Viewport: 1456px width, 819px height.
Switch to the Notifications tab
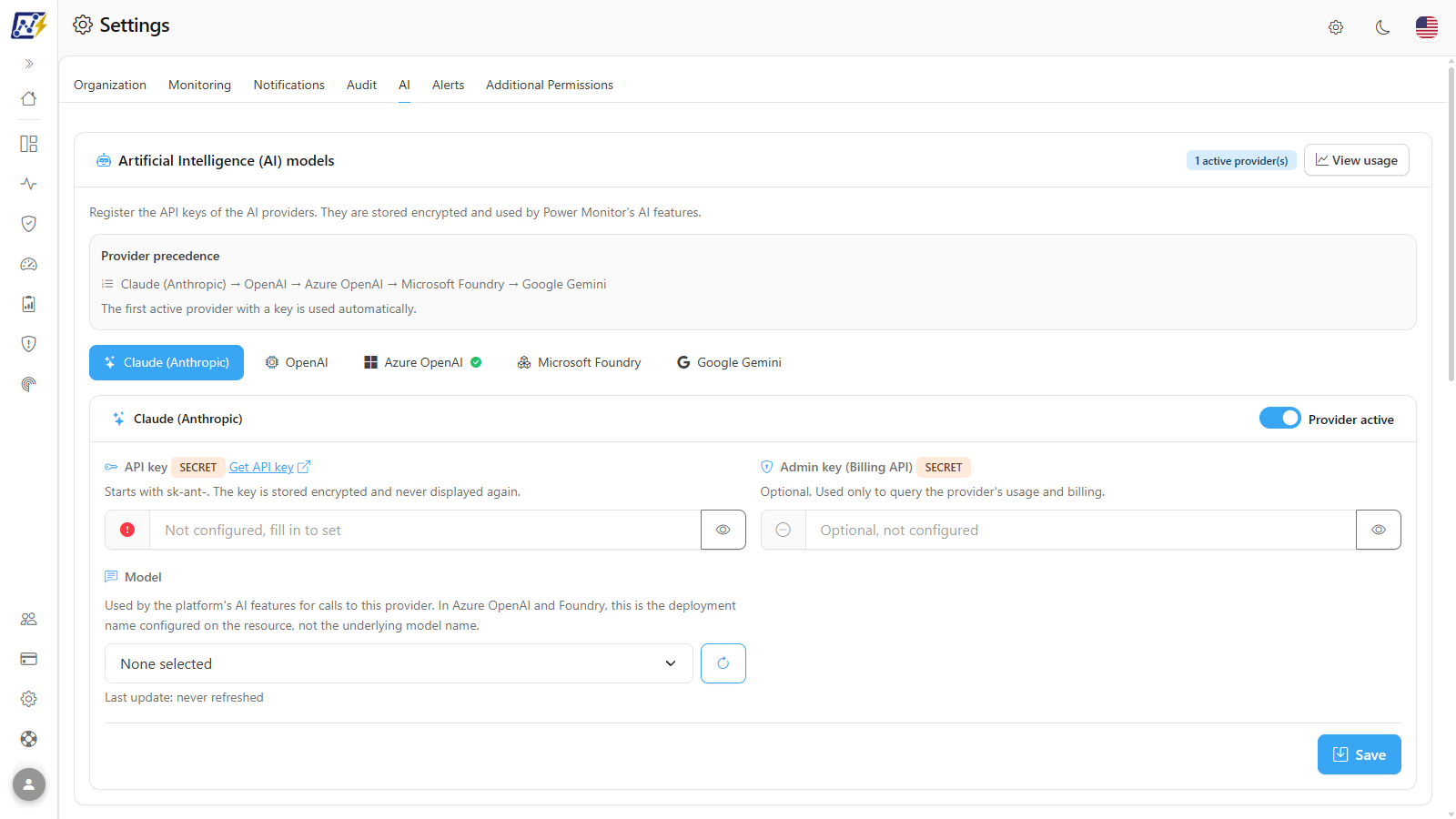point(289,85)
